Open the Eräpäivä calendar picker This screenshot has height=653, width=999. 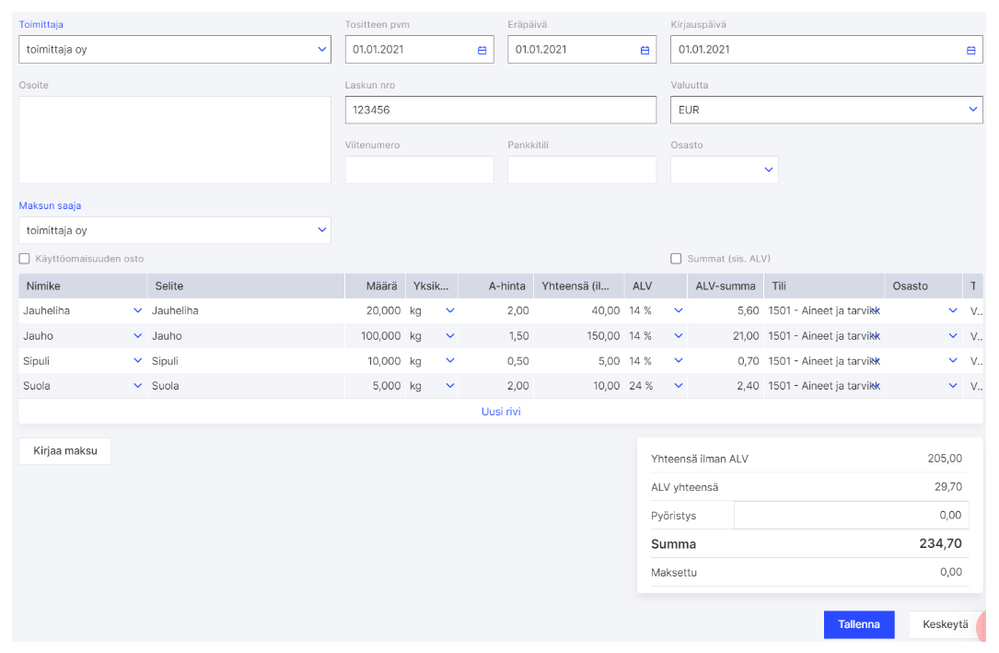(645, 49)
